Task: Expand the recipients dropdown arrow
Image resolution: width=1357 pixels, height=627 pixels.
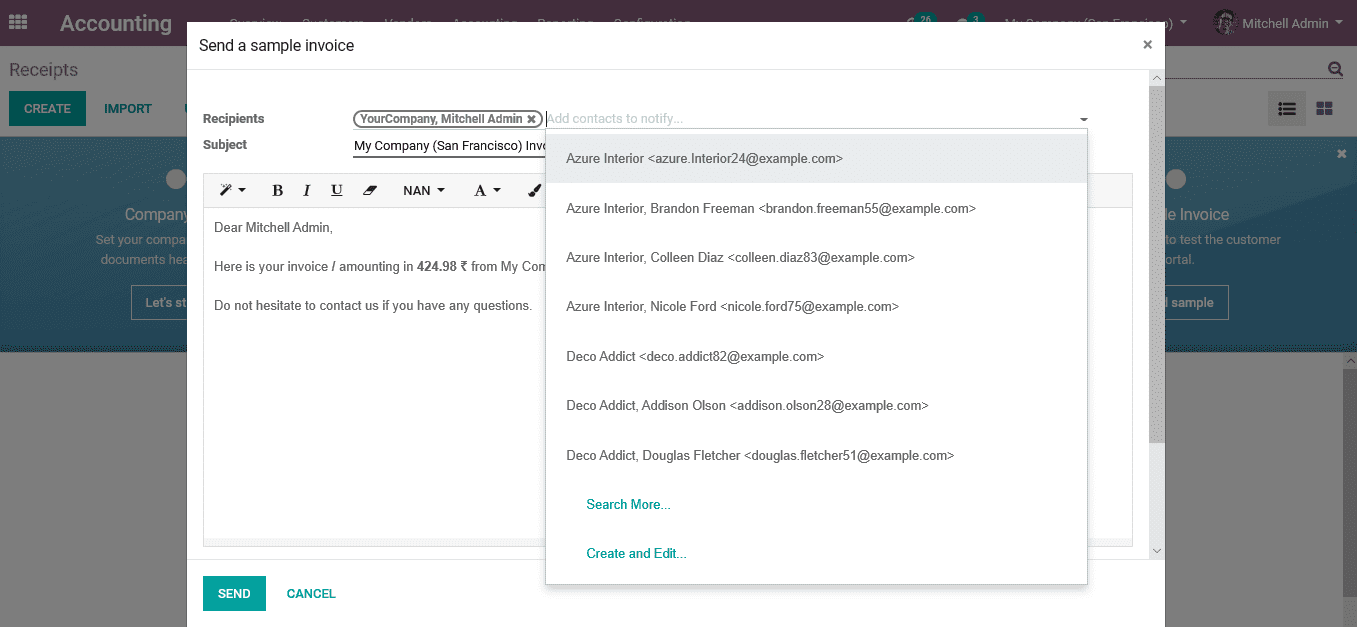Action: (x=1083, y=120)
